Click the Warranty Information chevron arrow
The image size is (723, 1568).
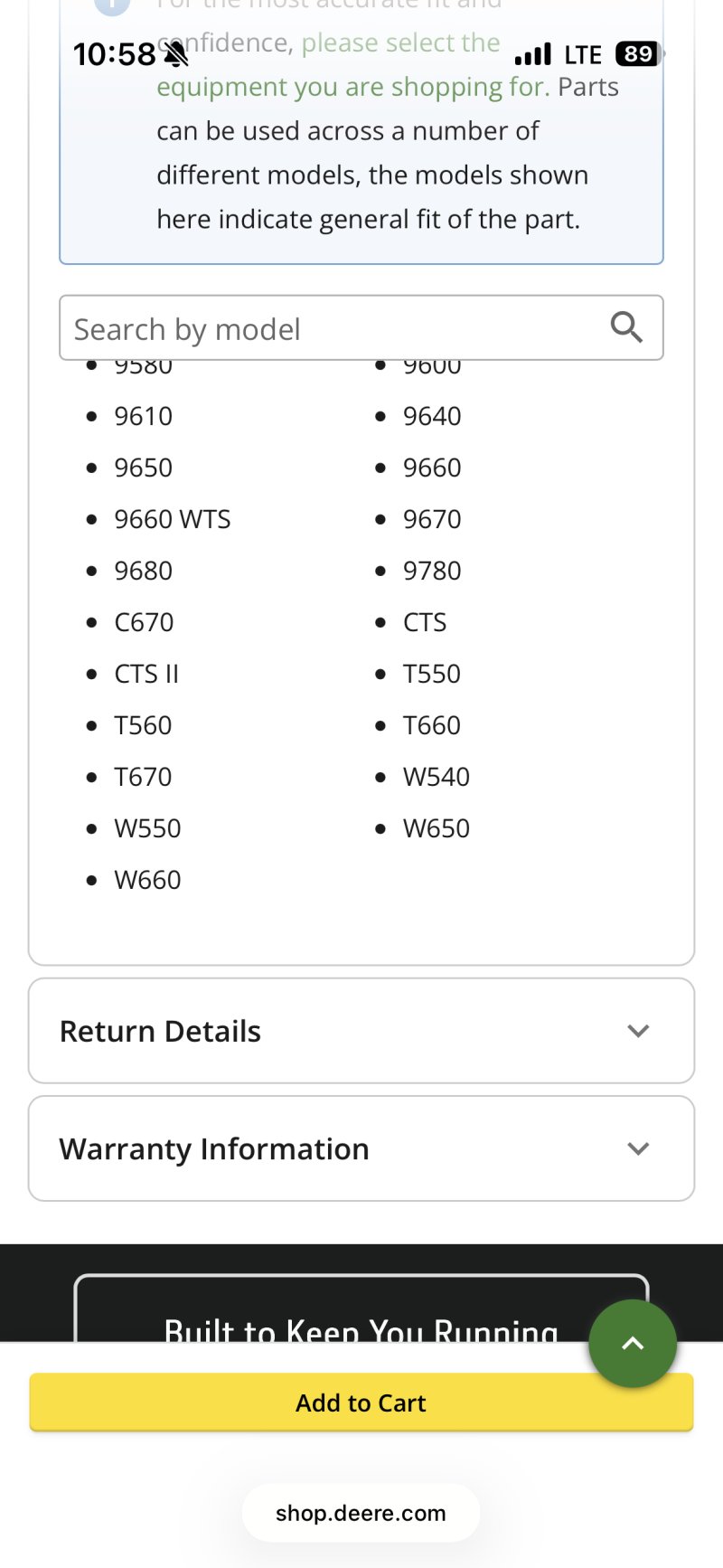[x=638, y=1148]
